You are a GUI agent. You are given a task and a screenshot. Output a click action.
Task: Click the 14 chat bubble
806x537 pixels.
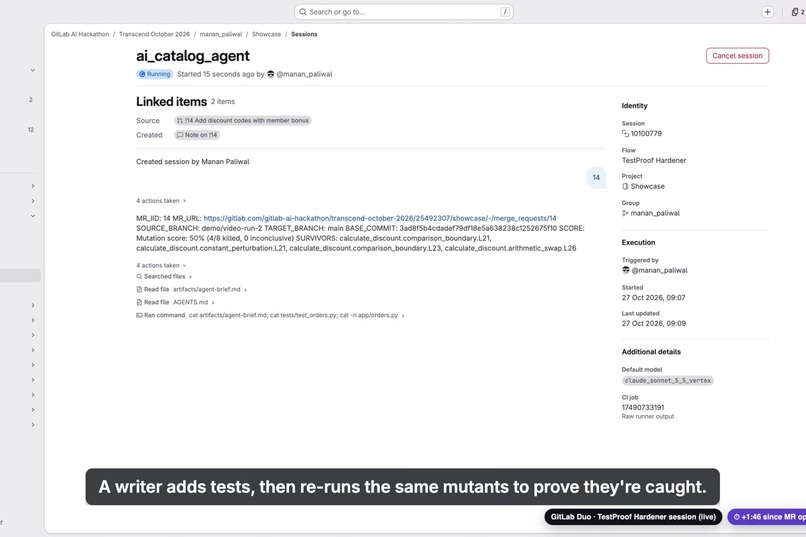point(596,177)
